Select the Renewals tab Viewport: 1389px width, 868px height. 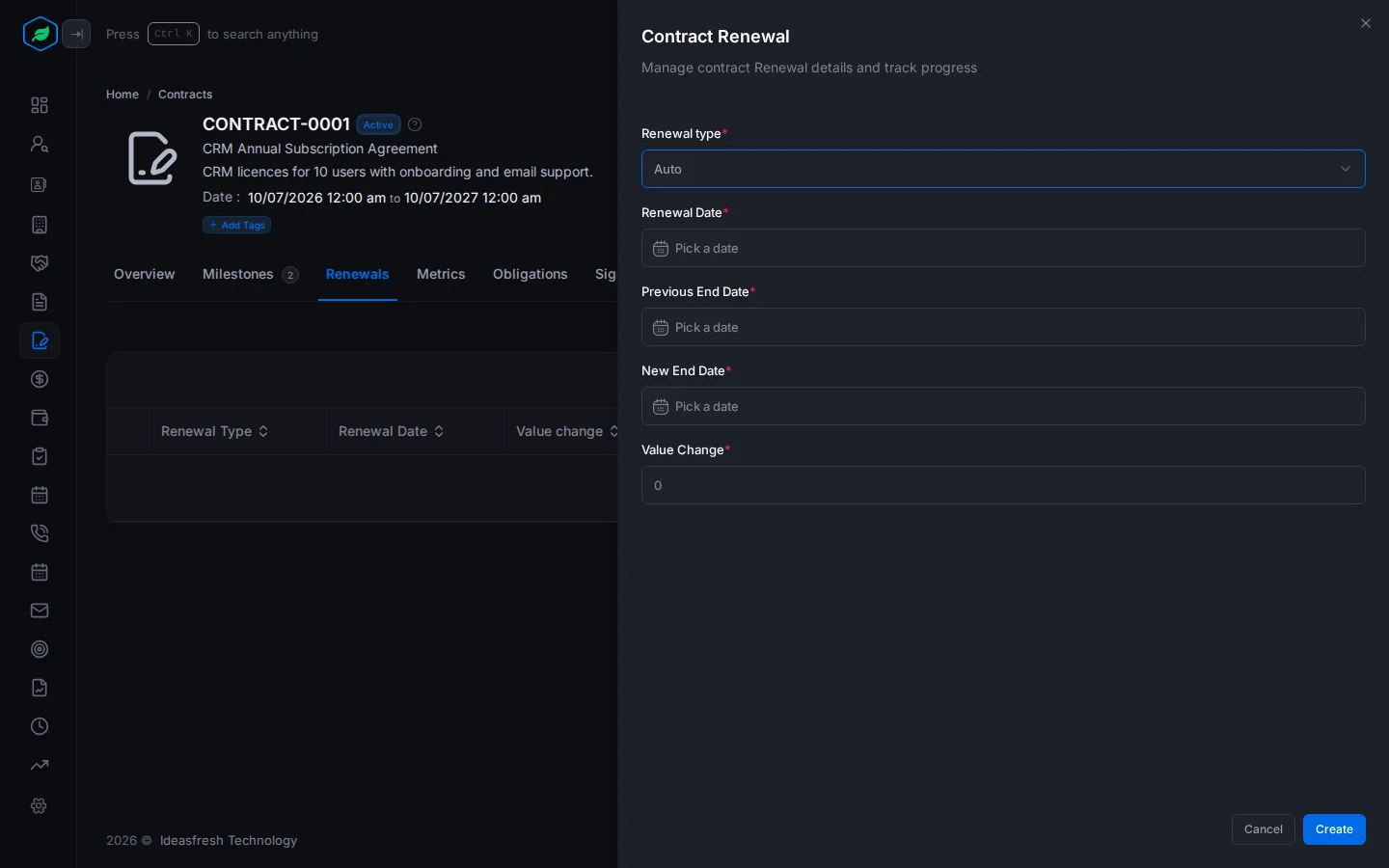(x=358, y=274)
